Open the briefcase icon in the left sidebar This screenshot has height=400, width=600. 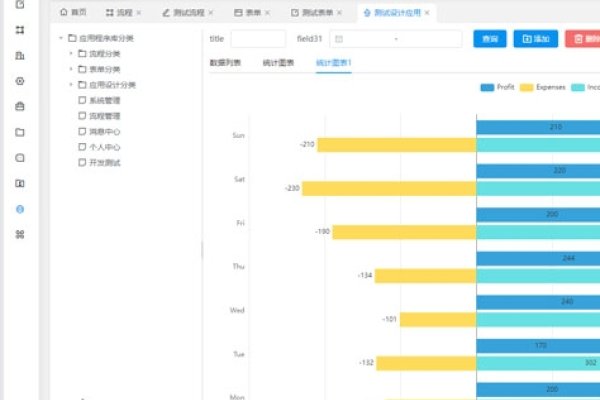coord(20,106)
